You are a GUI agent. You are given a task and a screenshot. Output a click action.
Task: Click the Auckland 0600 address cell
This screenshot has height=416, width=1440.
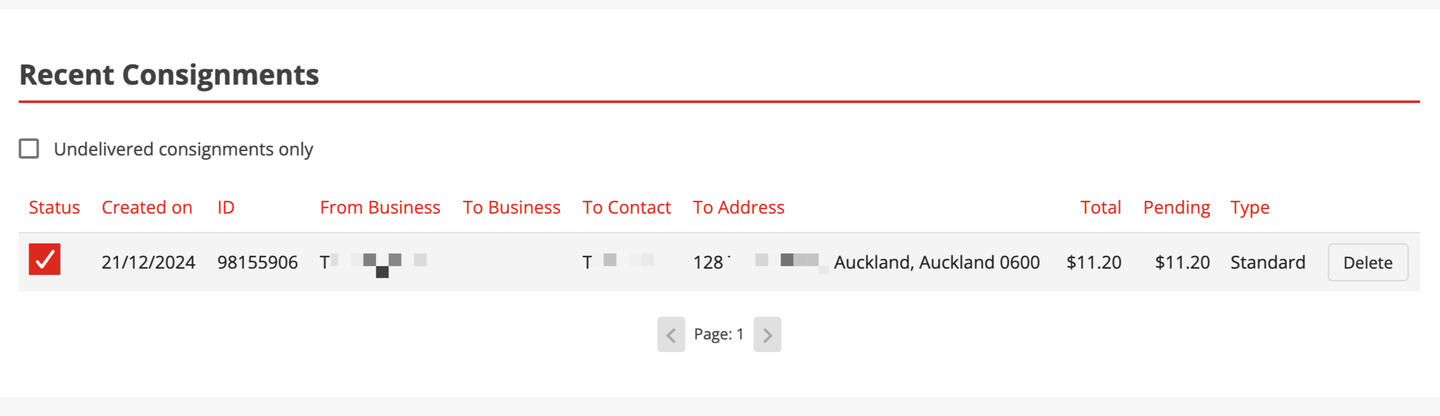[936, 263]
